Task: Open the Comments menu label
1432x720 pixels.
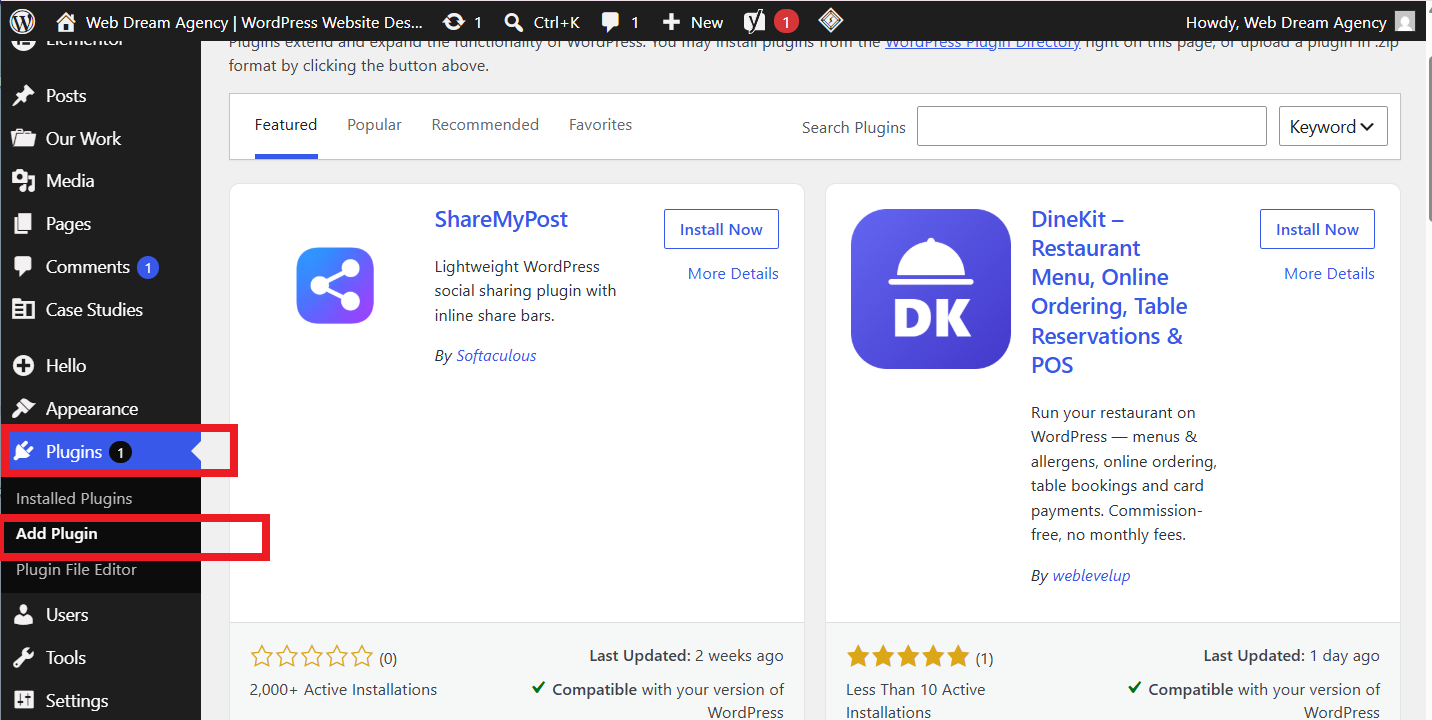Action: (x=88, y=267)
